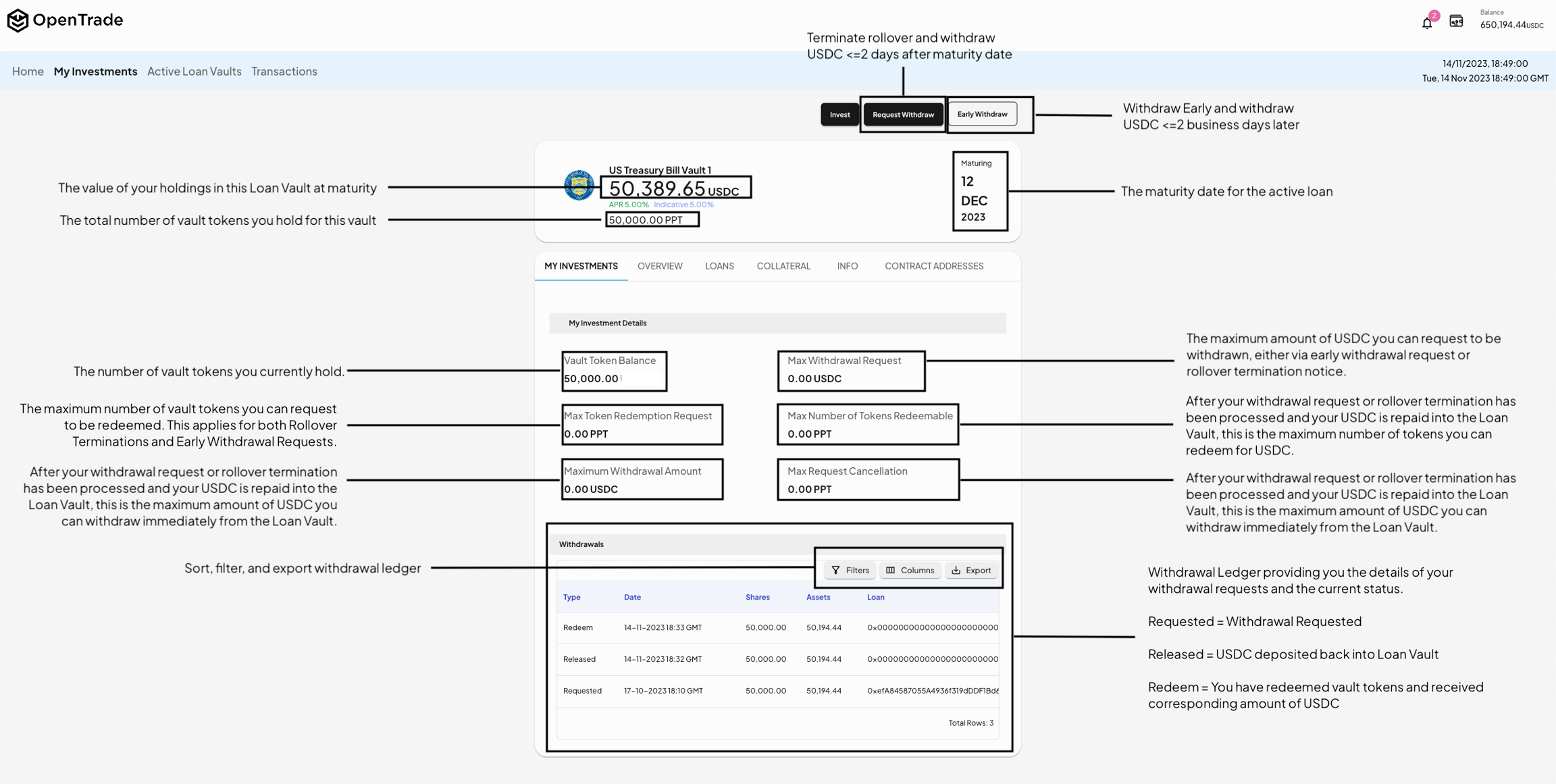Click the wallet icon beside Balance
Viewport: 1556px width, 784px height.
1456,22
